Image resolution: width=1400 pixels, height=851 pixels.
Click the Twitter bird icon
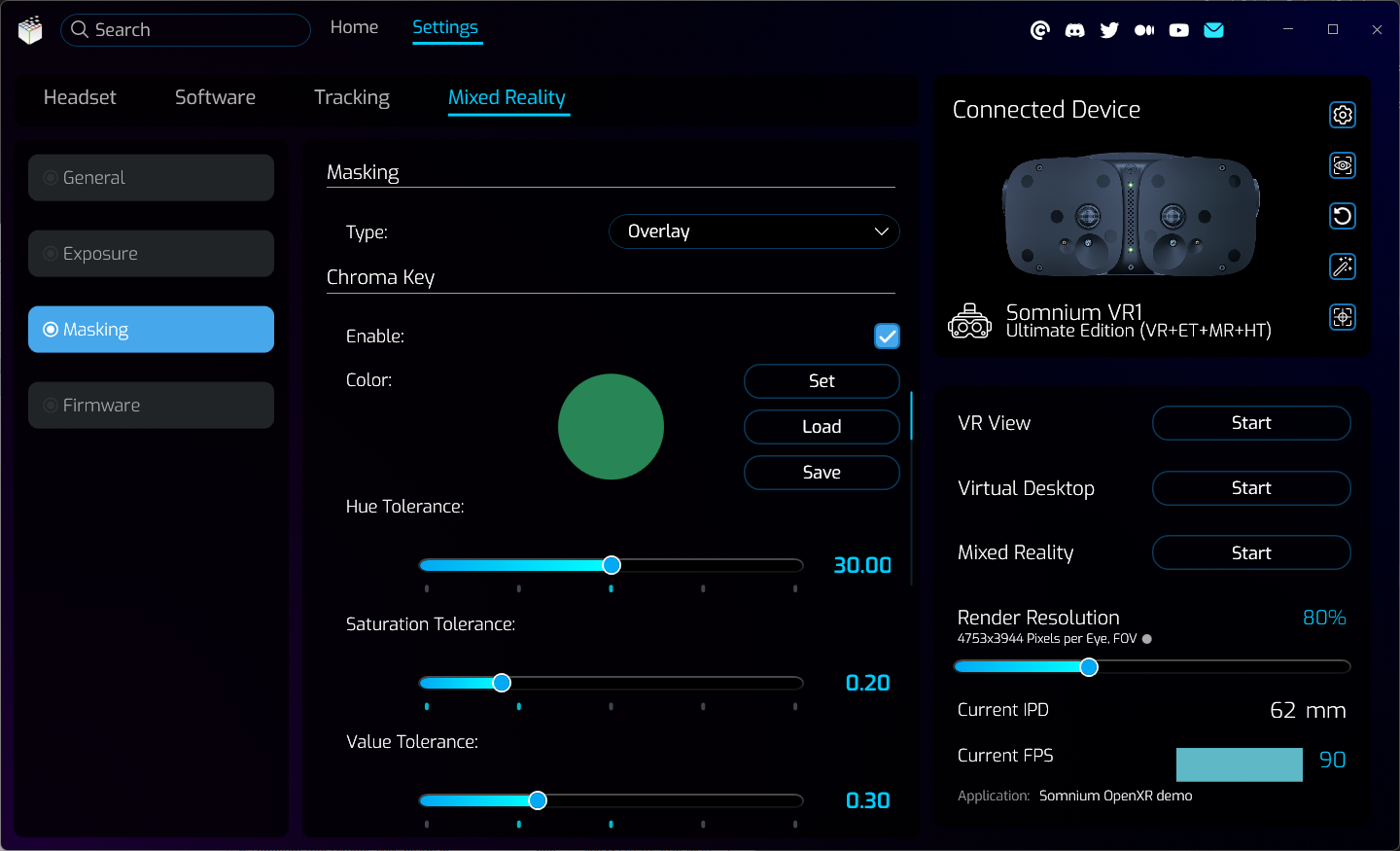tap(1109, 30)
